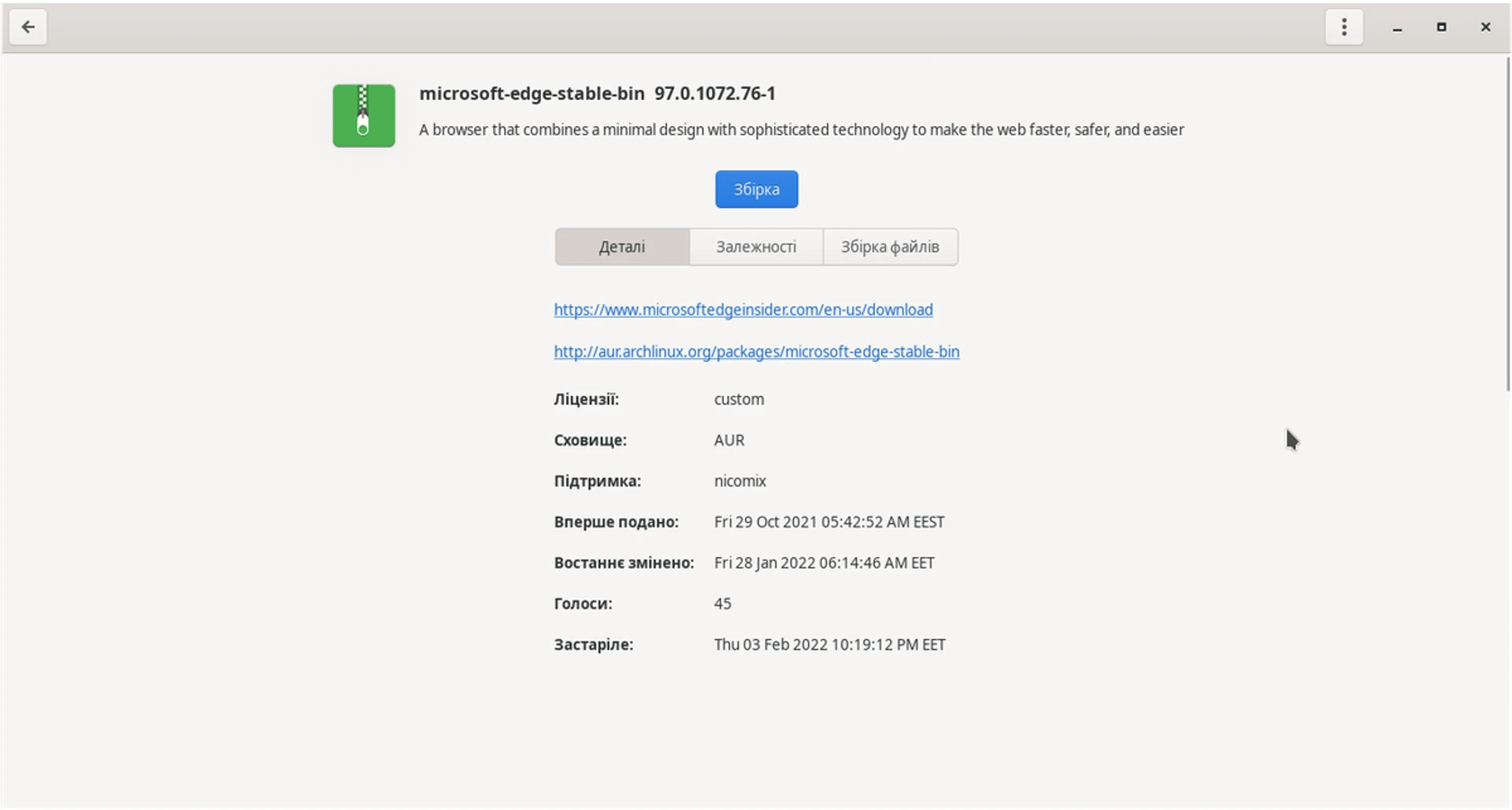Click the 'Востаннє змінено:' label
The image size is (1512, 810).
[624, 563]
